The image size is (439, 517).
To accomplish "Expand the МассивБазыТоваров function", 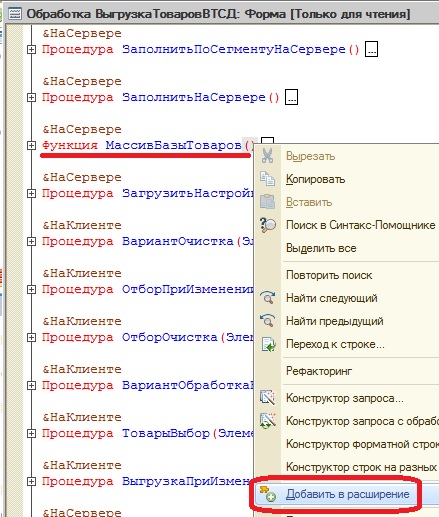I will (x=31, y=146).
